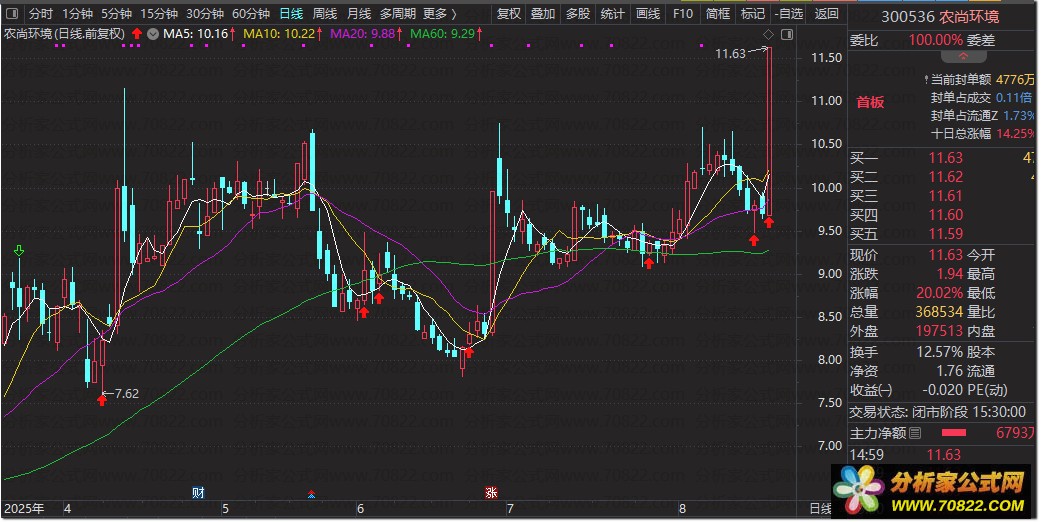Click the 300536 农尚环境 stock header
This screenshot has width=1041, height=522.
click(x=939, y=17)
